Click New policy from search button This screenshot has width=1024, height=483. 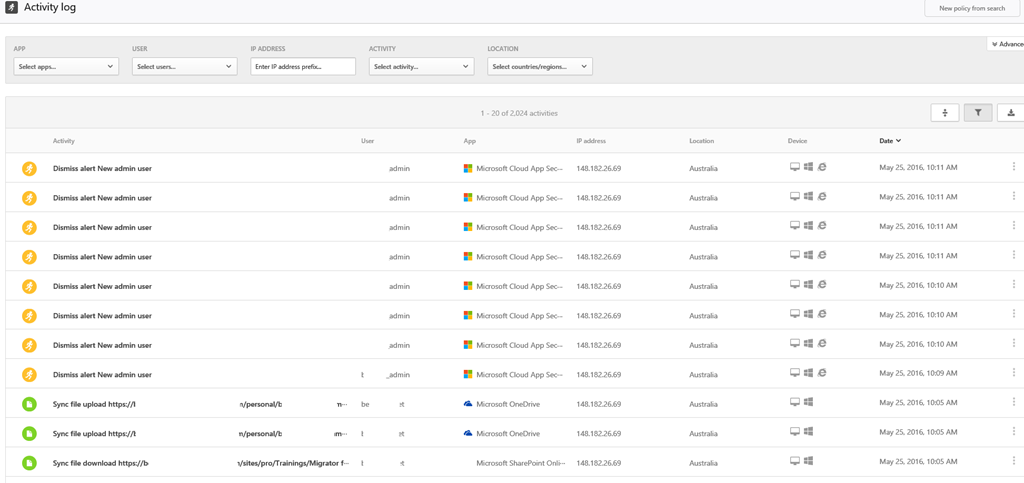tap(971, 9)
